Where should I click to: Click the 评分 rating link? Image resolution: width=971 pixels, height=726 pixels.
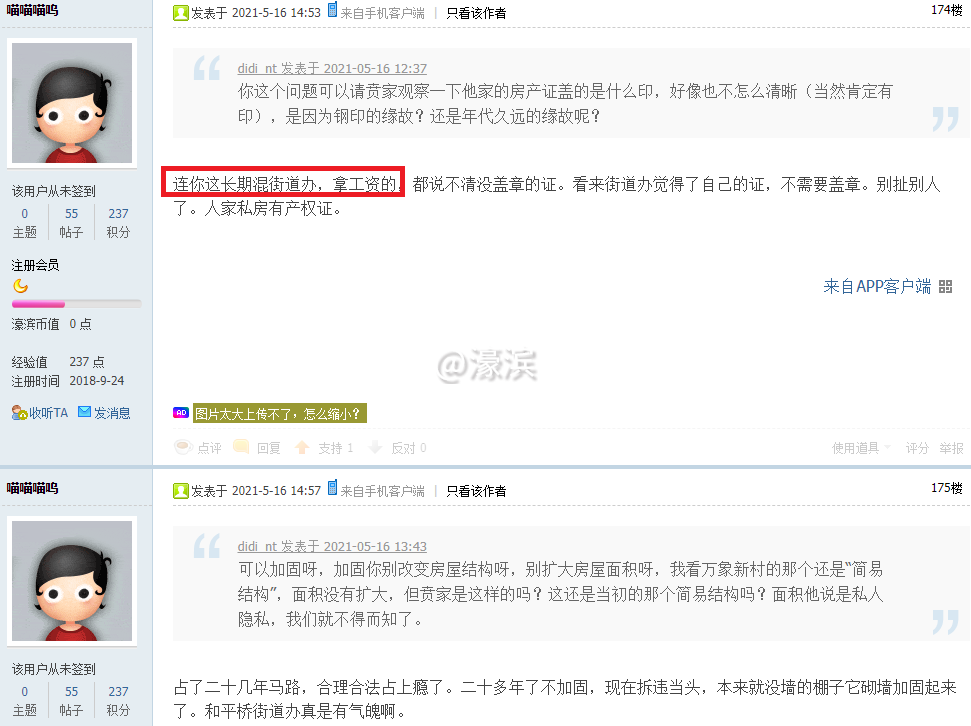point(917,448)
